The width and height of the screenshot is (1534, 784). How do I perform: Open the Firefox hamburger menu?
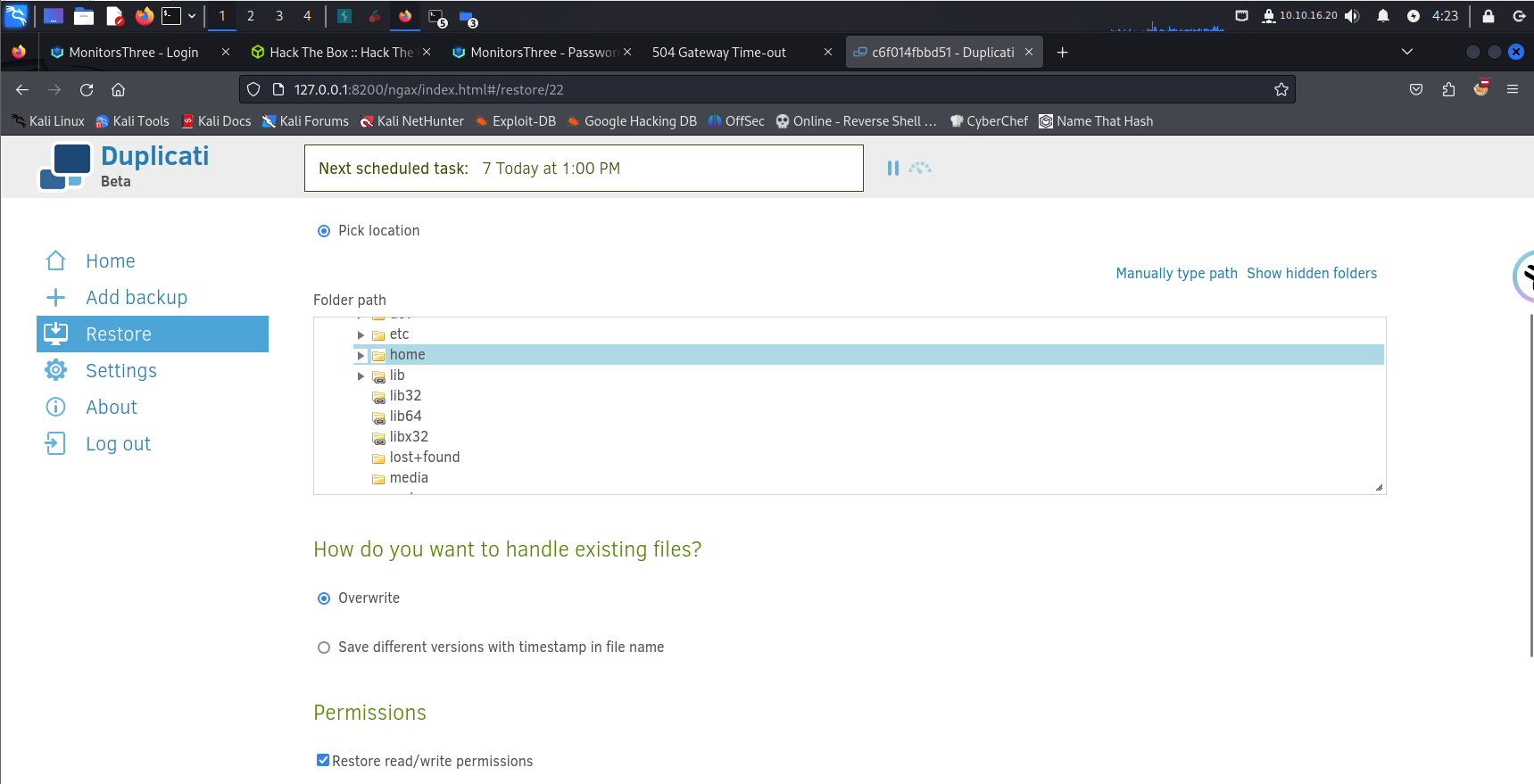(x=1513, y=89)
